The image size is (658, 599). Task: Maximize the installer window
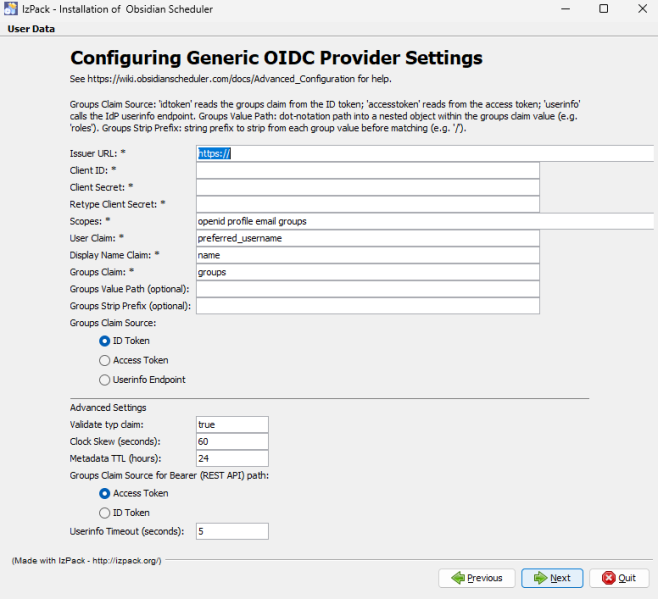pos(603,9)
